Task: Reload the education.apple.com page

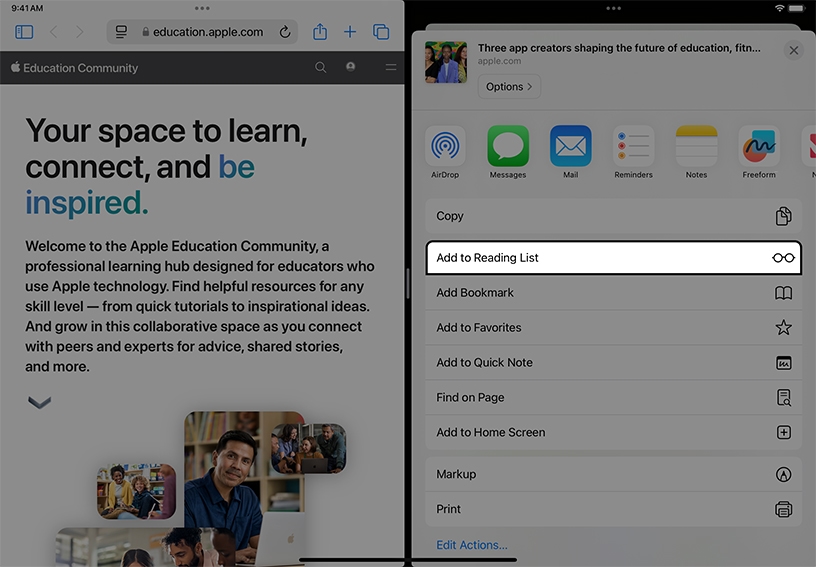Action: pos(285,32)
